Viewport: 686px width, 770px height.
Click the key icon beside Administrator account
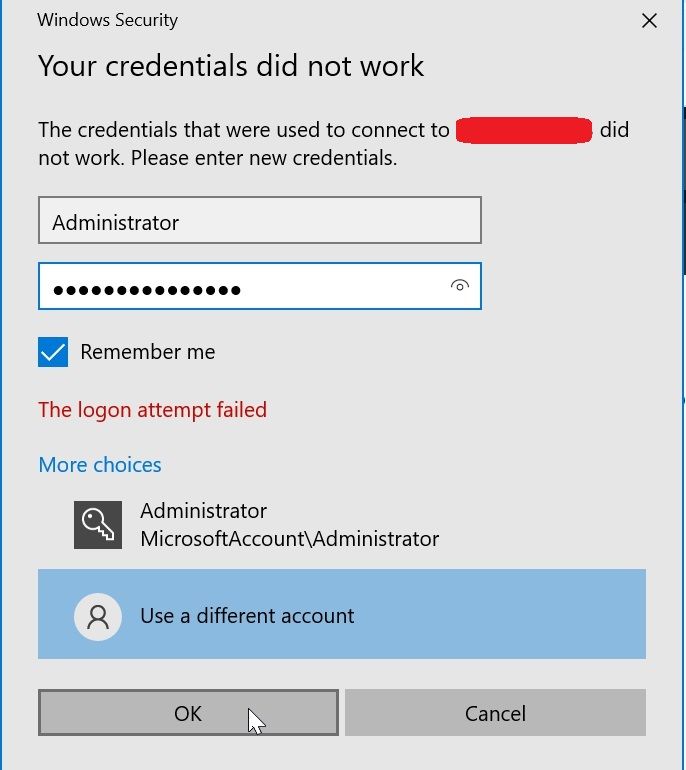[98, 525]
